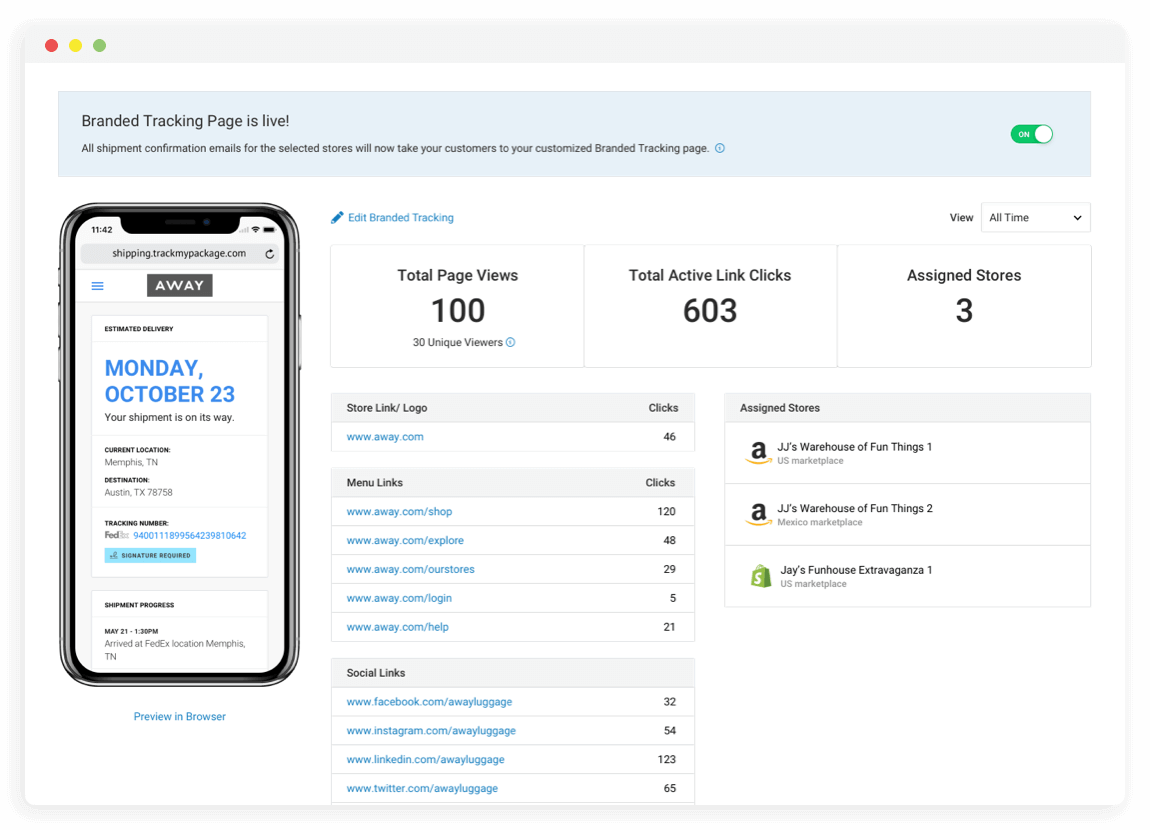Screen dimensions: 1150x830
Task: Open the www.away.com/shop menu link
Action: coord(399,511)
